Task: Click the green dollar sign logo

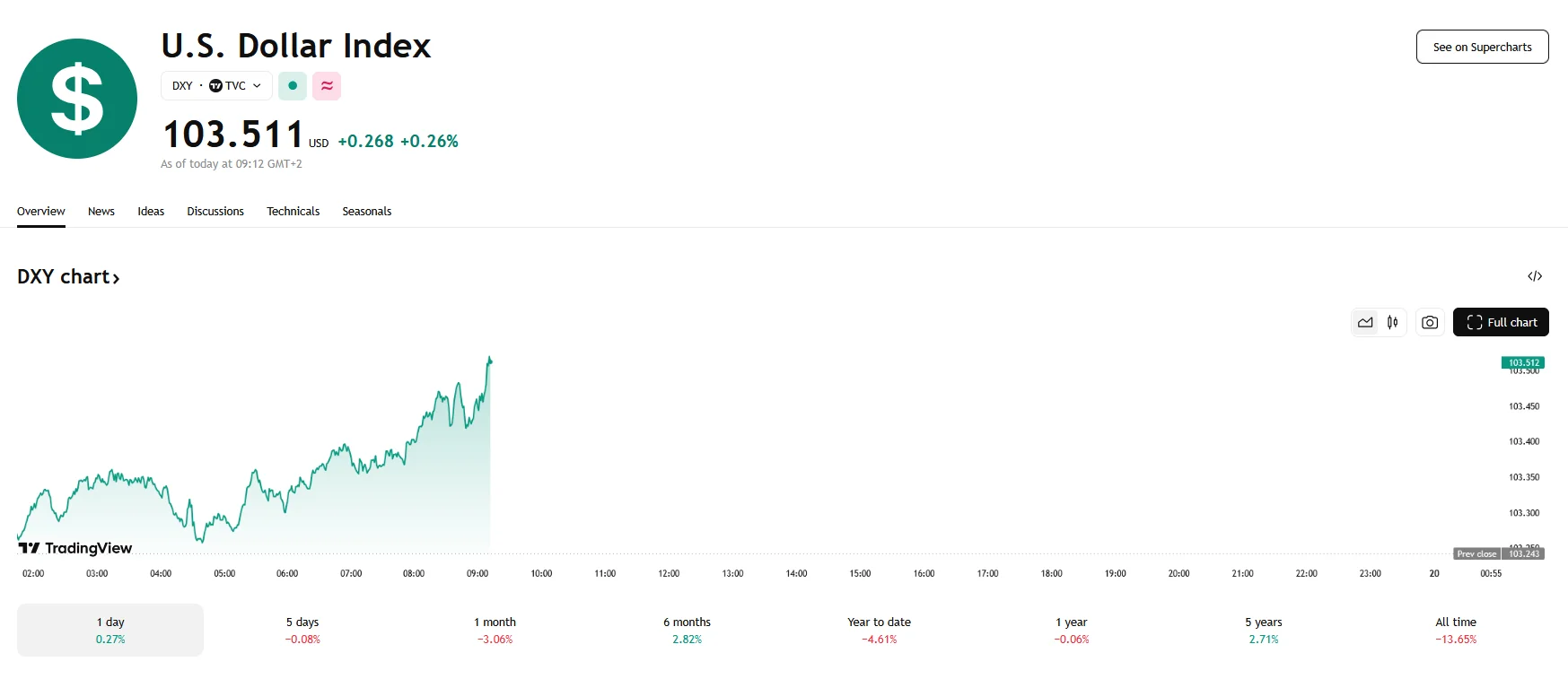Action: point(77,99)
